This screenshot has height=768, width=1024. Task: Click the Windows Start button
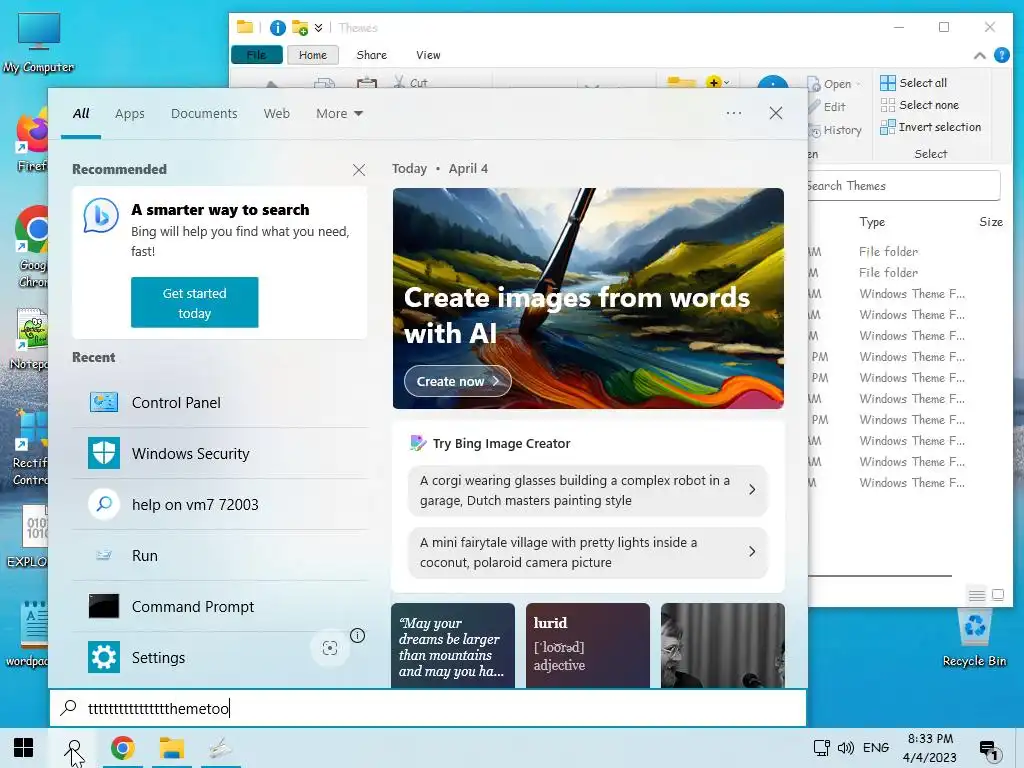tap(24, 748)
